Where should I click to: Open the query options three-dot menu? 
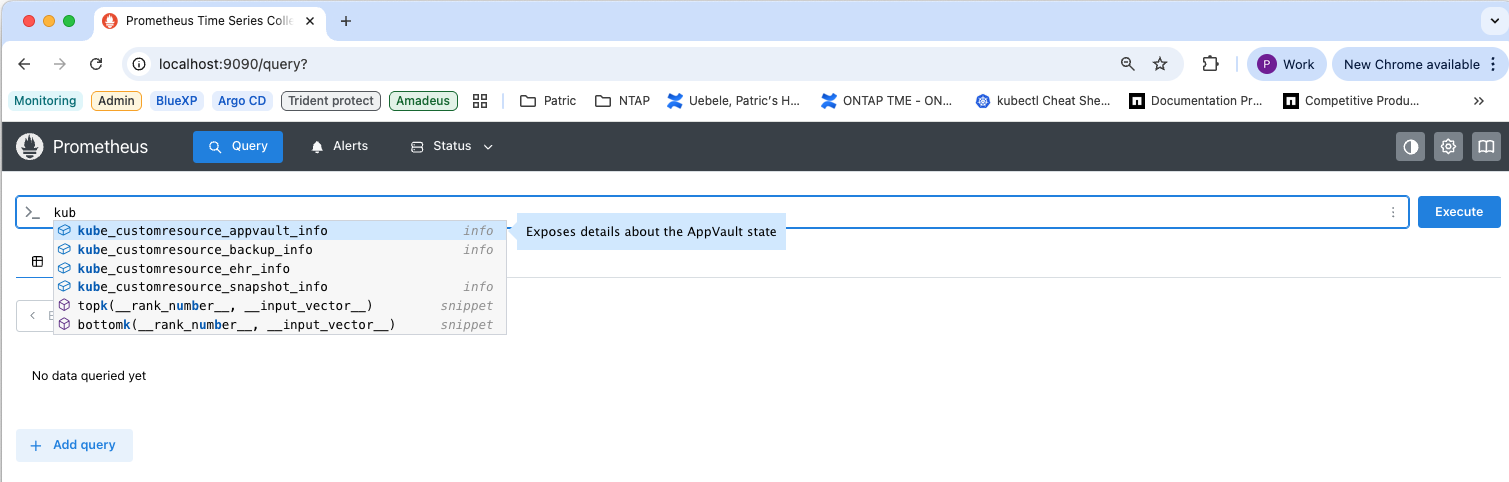[x=1393, y=212]
